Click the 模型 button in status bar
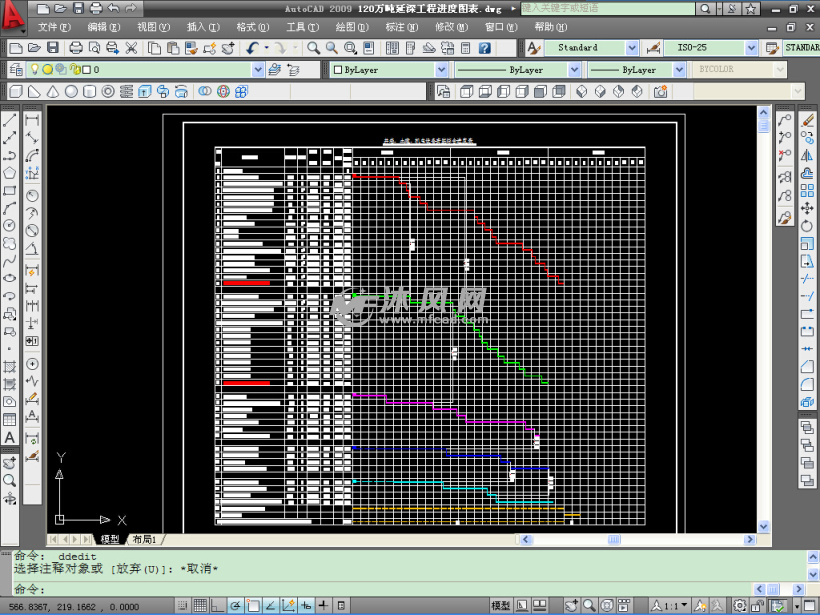The height and width of the screenshot is (615, 820). pos(501,606)
